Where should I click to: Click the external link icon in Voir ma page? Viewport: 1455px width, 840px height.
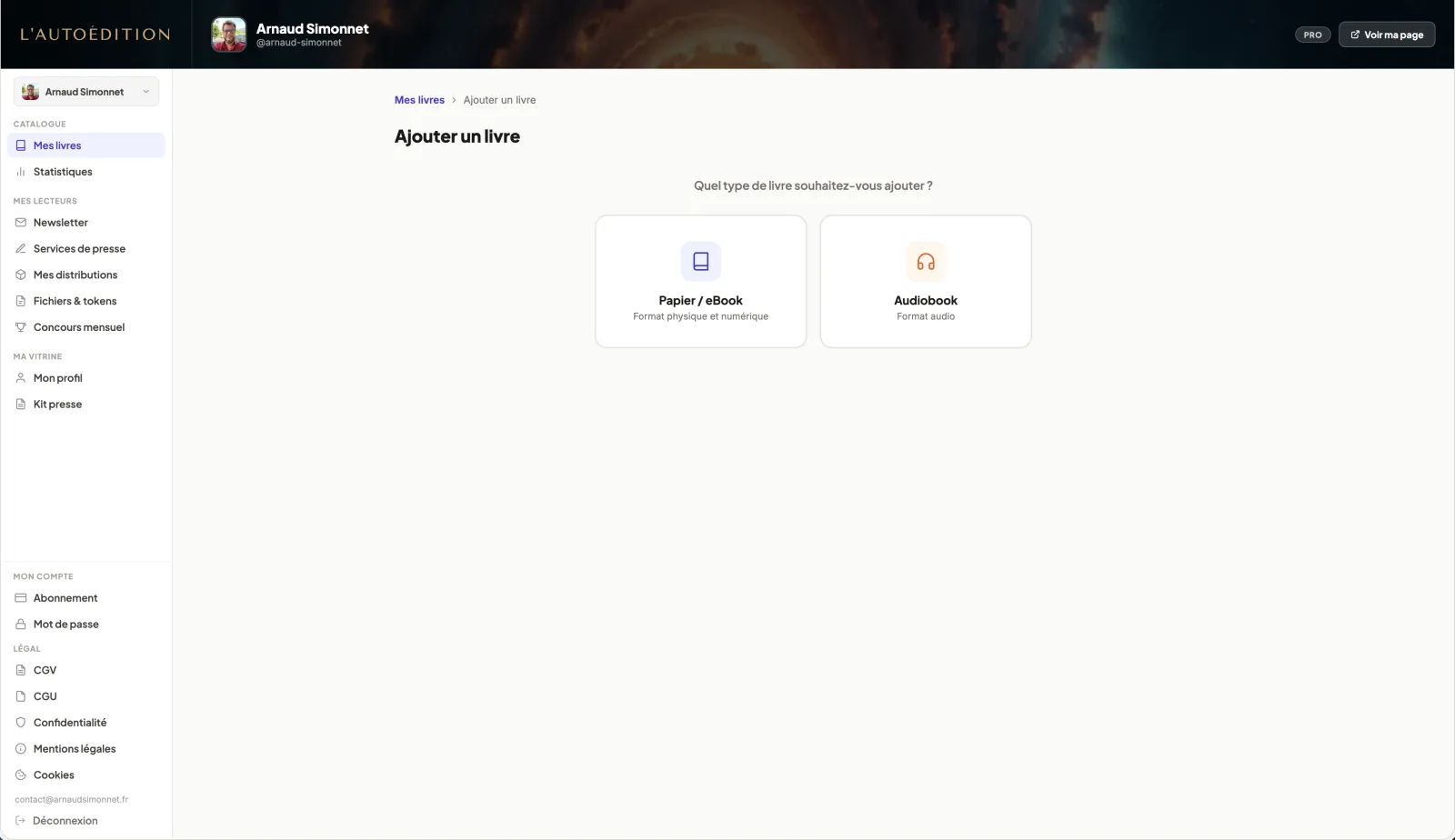[x=1355, y=35]
